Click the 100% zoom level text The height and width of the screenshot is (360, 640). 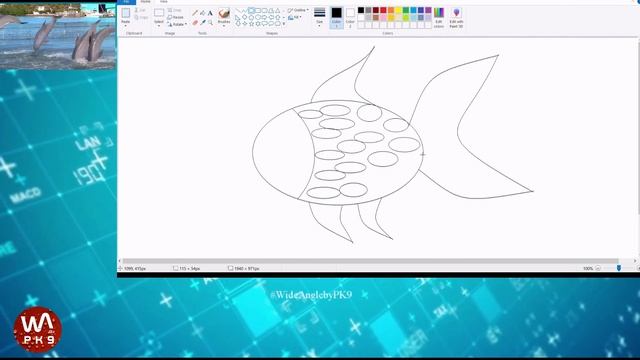click(588, 269)
